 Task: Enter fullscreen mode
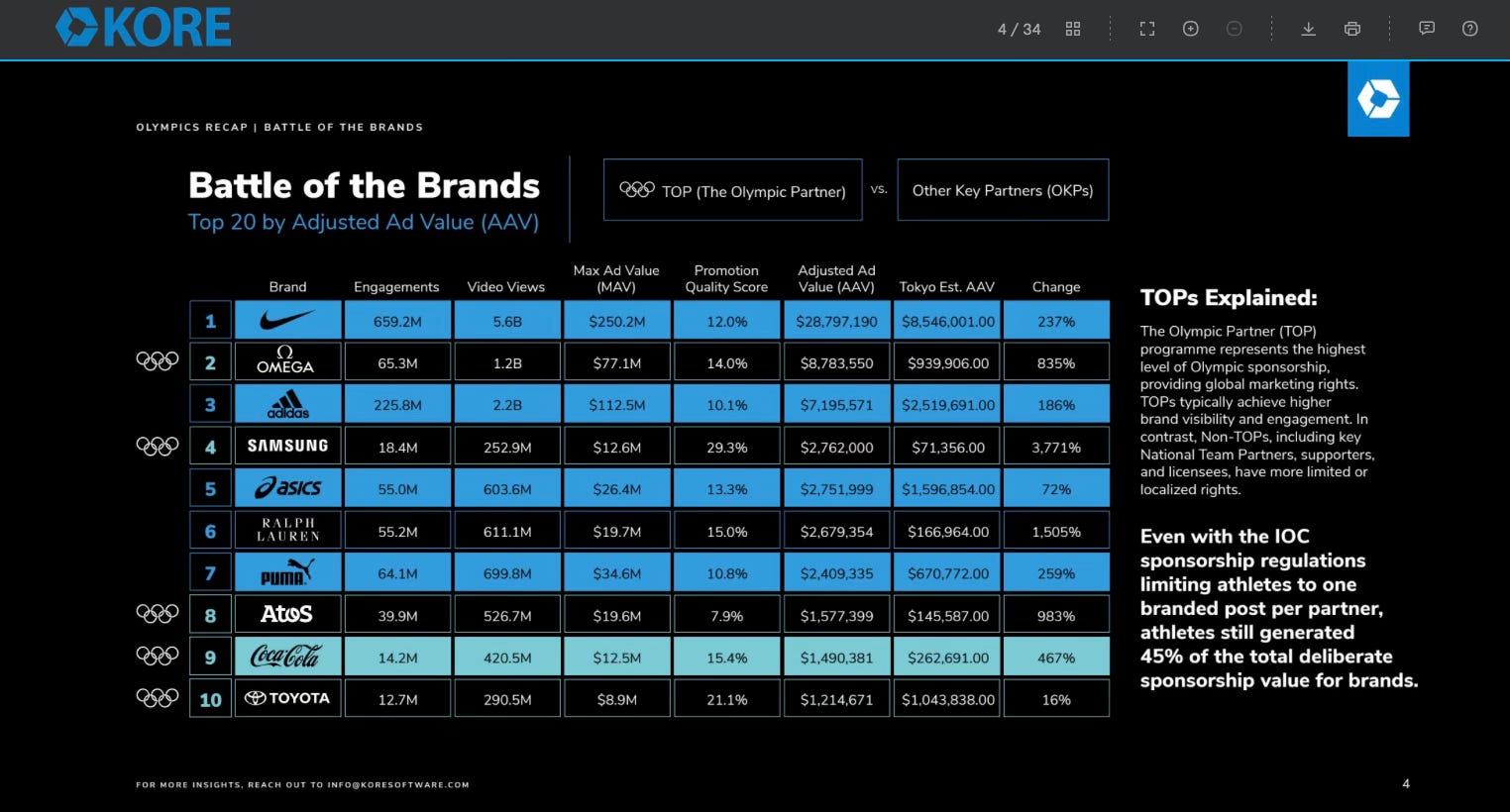click(x=1147, y=29)
